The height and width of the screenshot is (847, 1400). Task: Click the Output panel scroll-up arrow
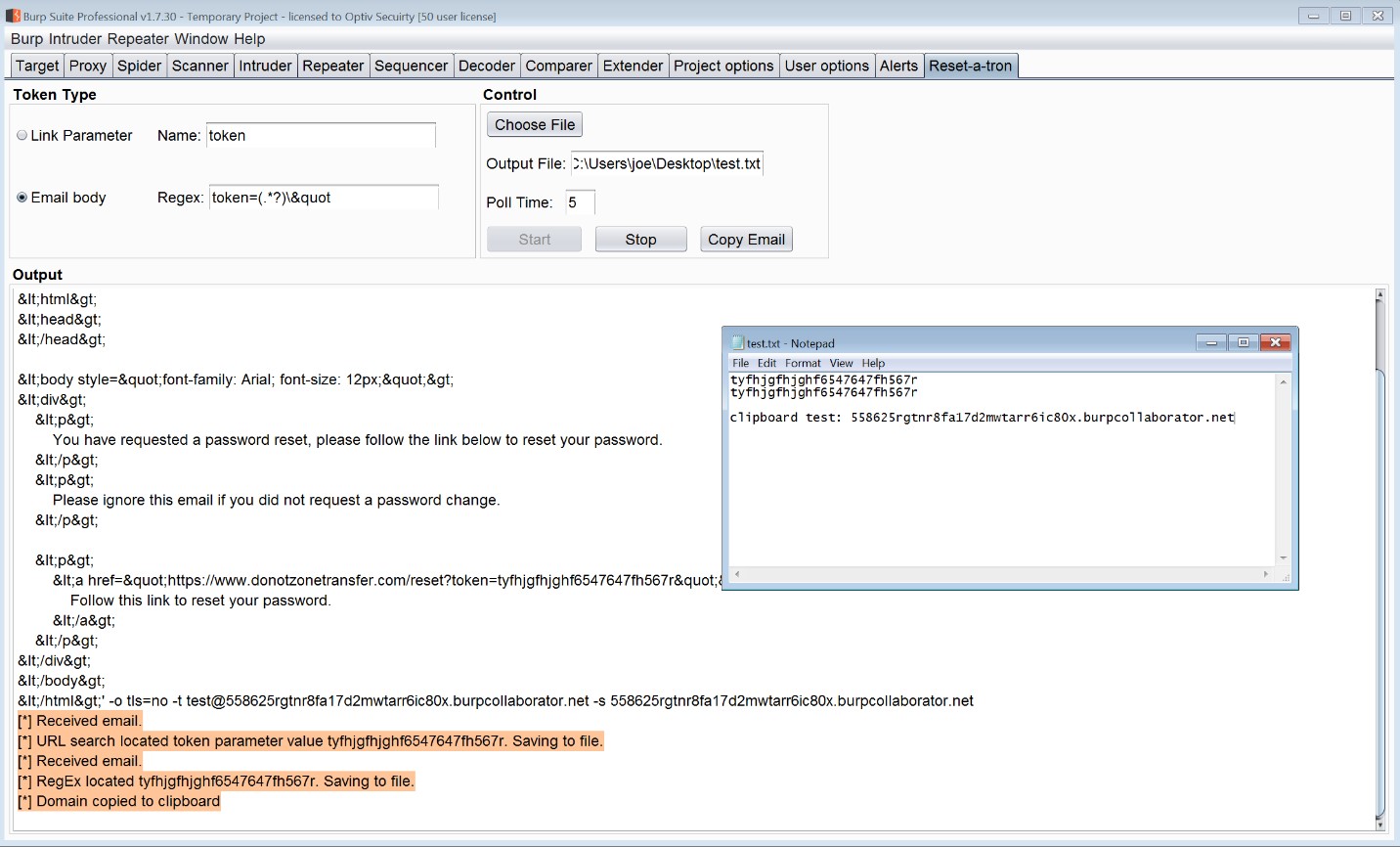[1380, 294]
